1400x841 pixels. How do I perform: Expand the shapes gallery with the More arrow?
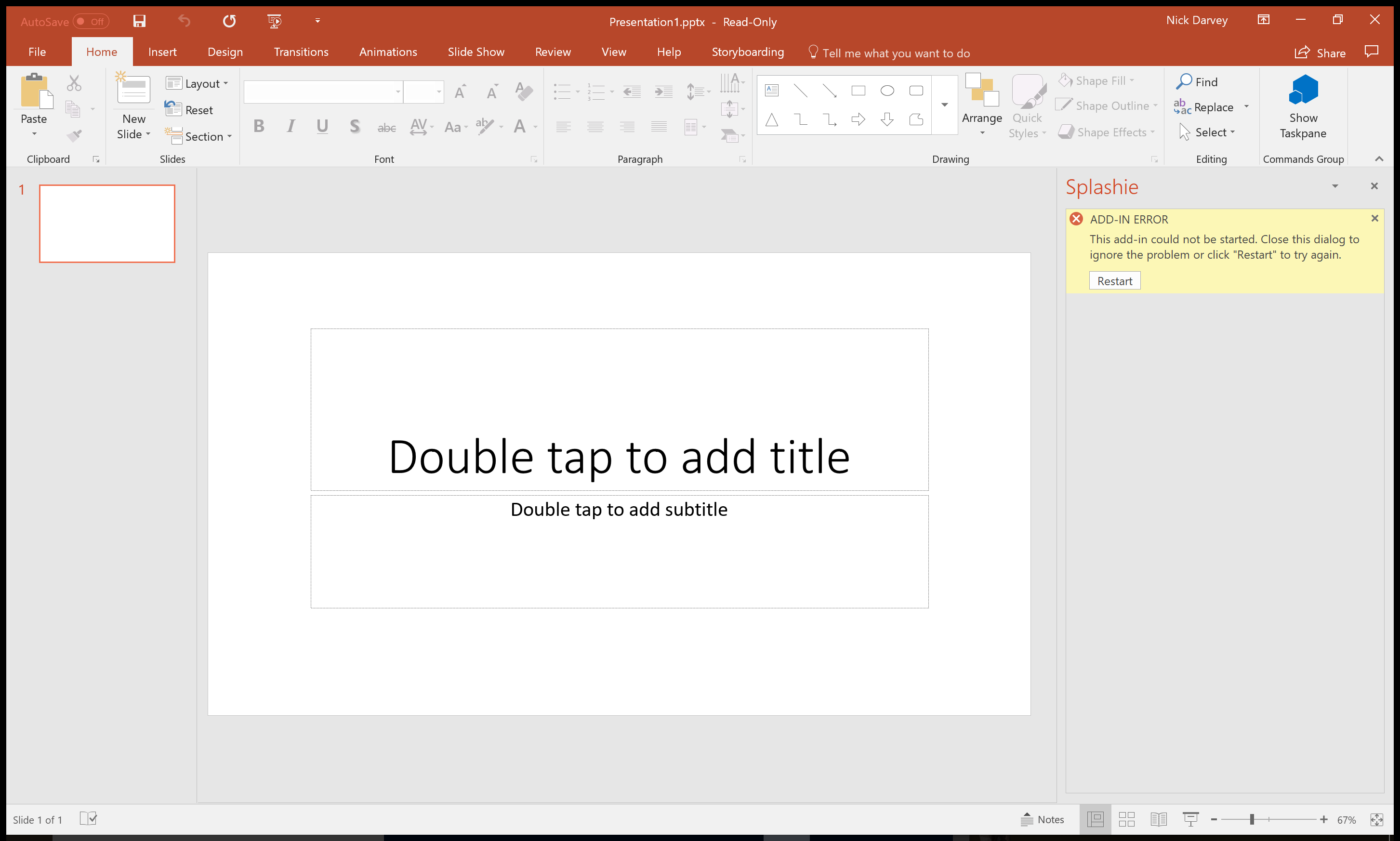pyautogui.click(x=944, y=105)
